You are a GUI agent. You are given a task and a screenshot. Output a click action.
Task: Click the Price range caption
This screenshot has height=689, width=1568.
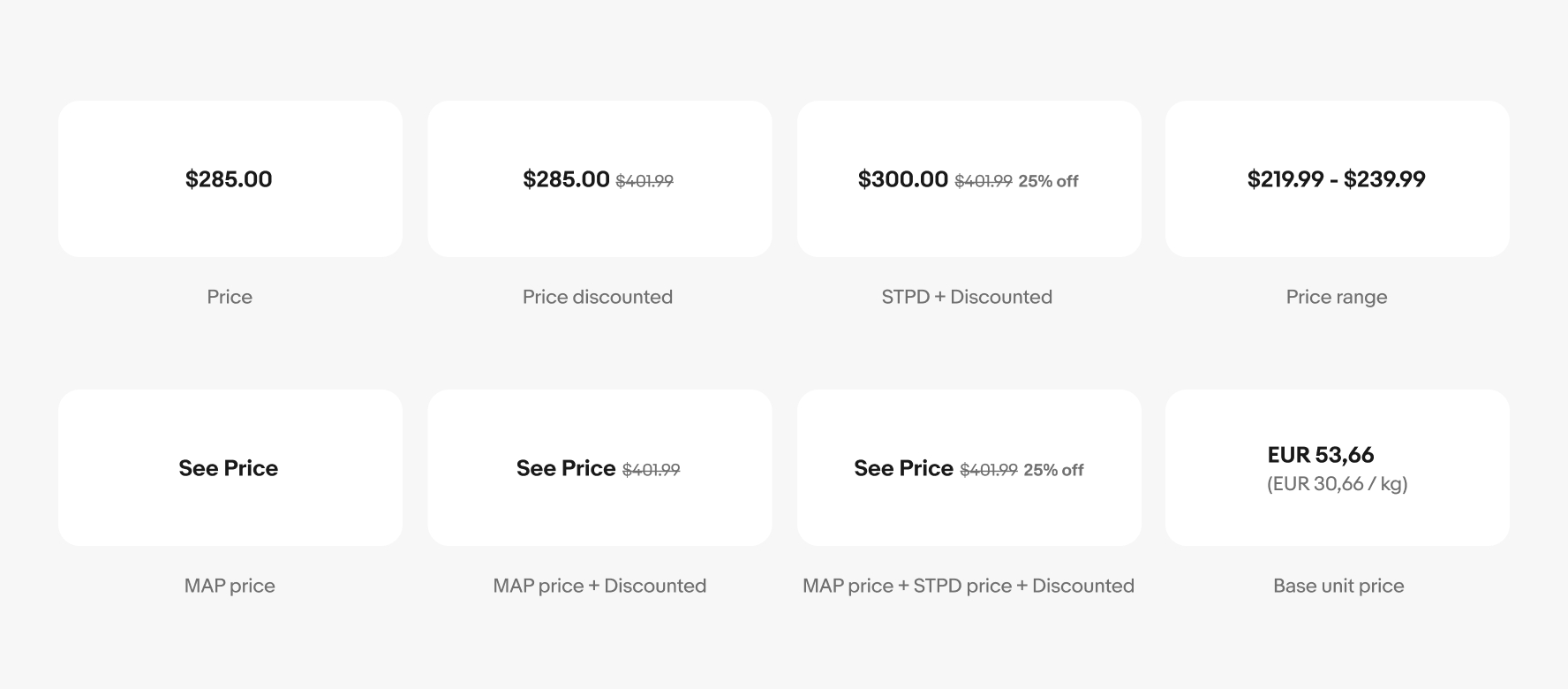pos(1337,297)
